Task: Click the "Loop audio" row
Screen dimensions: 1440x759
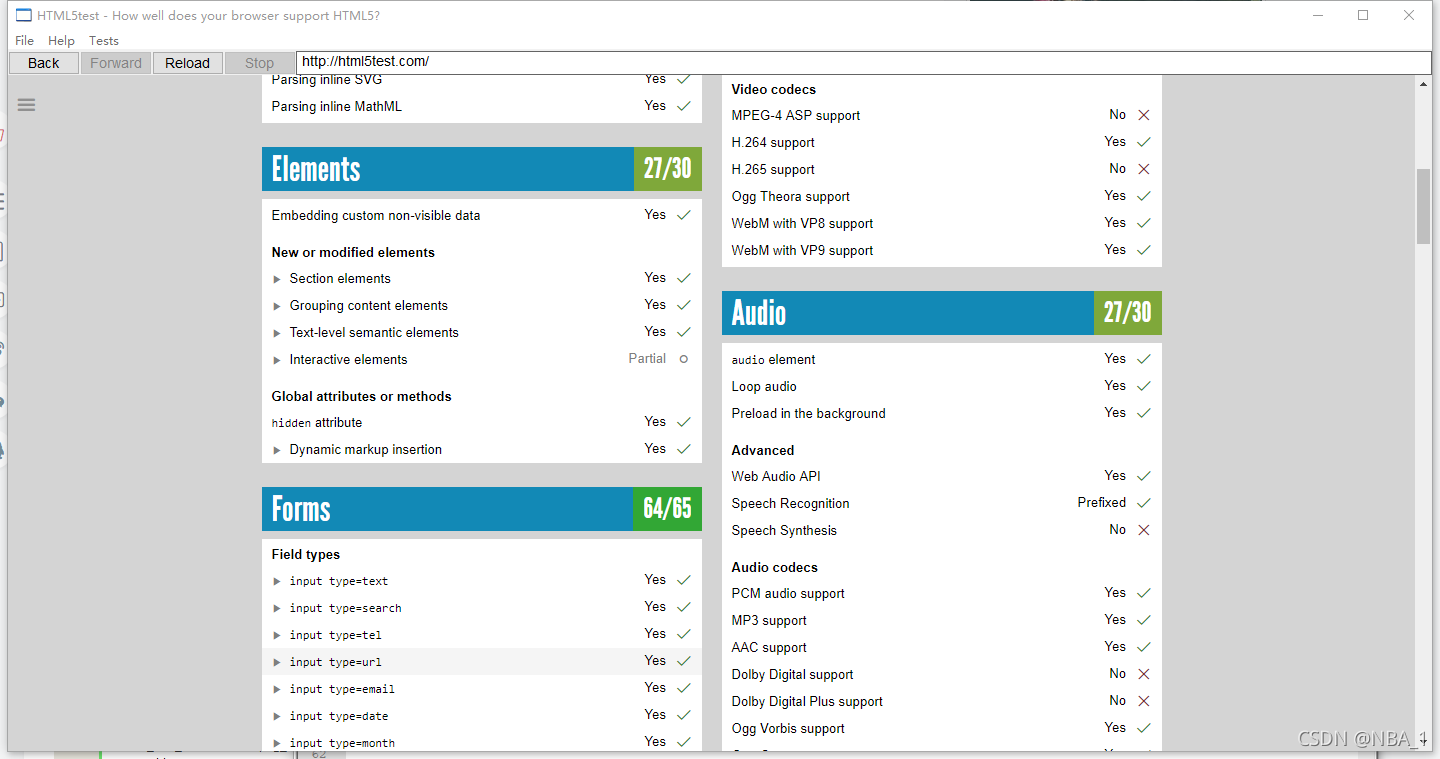Action: click(942, 386)
